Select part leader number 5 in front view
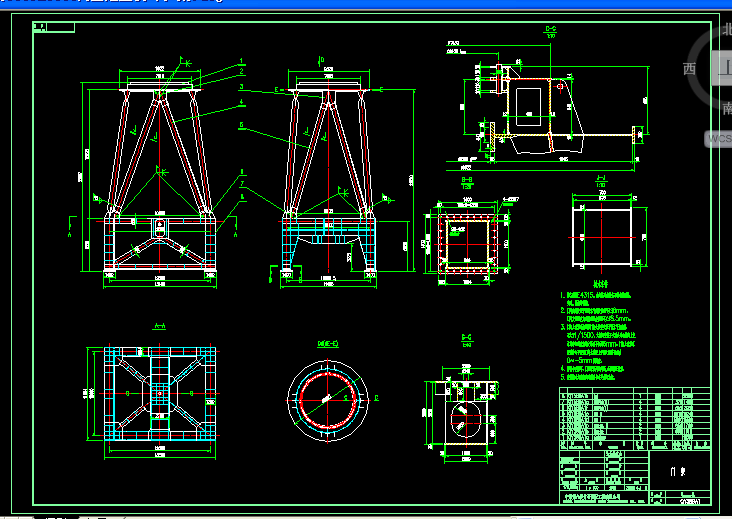Viewport: 732px width, 519px height. [x=241, y=125]
